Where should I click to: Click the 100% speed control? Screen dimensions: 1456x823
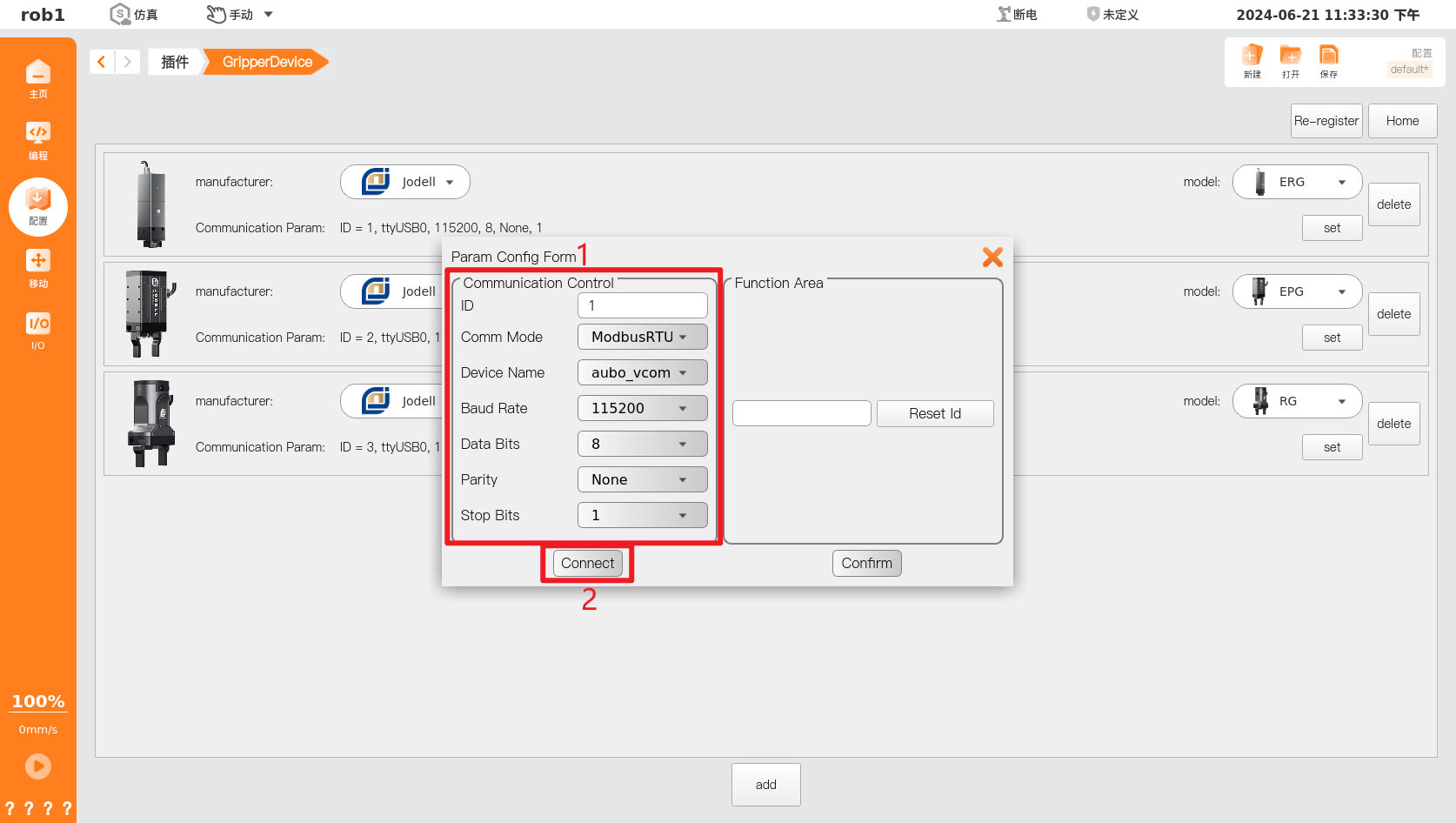(x=38, y=701)
